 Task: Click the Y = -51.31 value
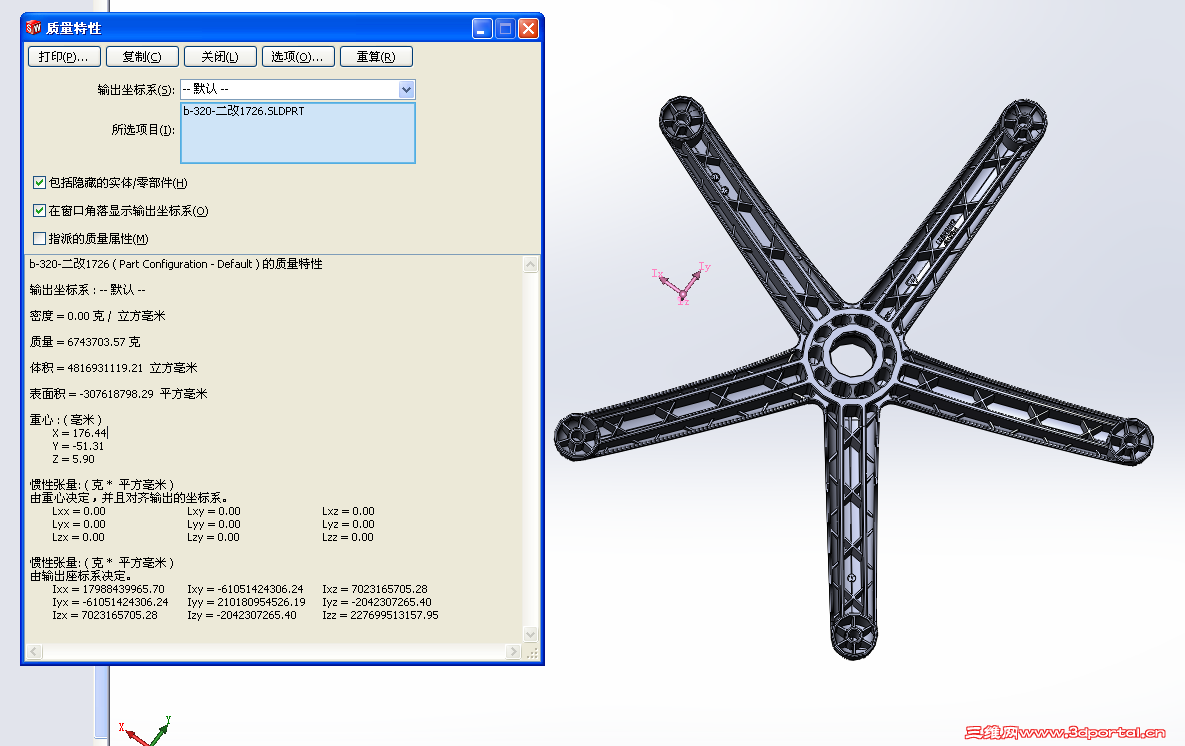(78, 446)
